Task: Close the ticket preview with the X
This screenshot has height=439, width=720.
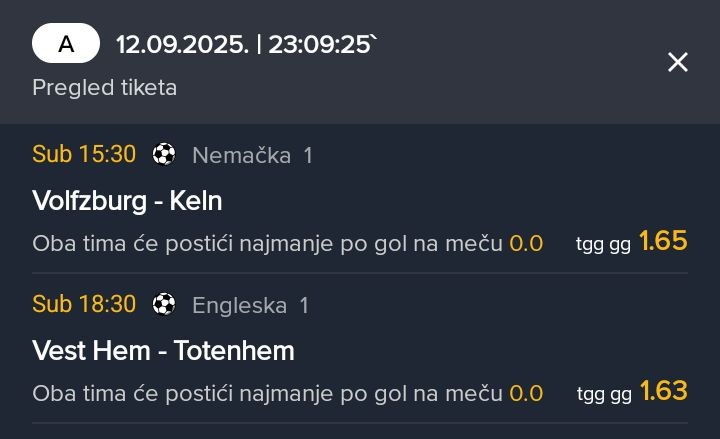Action: pyautogui.click(x=678, y=62)
